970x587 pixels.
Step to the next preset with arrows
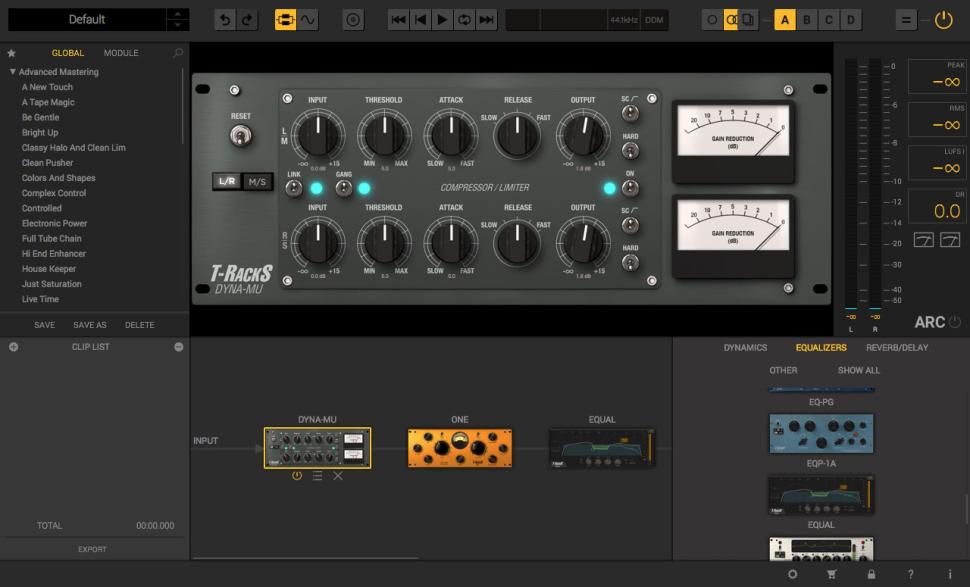click(x=177, y=25)
